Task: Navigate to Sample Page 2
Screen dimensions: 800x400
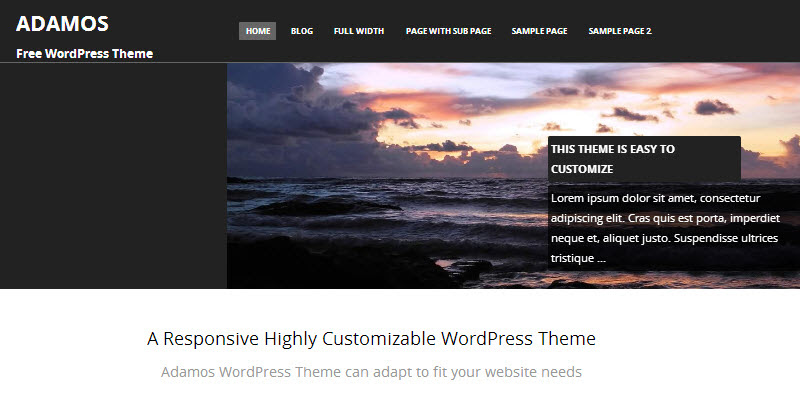Action: 620,31
